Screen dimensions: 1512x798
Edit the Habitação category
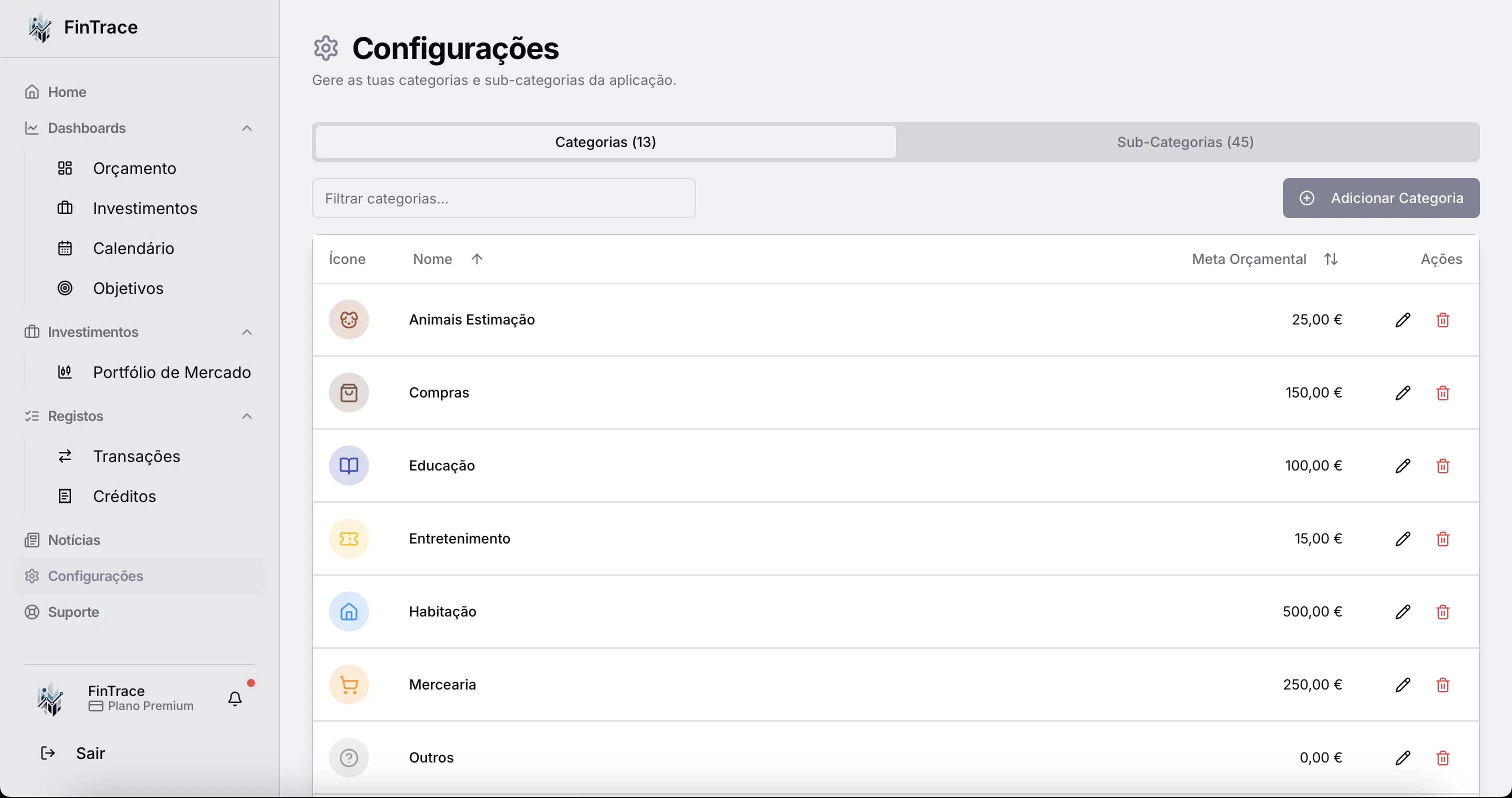click(x=1403, y=612)
